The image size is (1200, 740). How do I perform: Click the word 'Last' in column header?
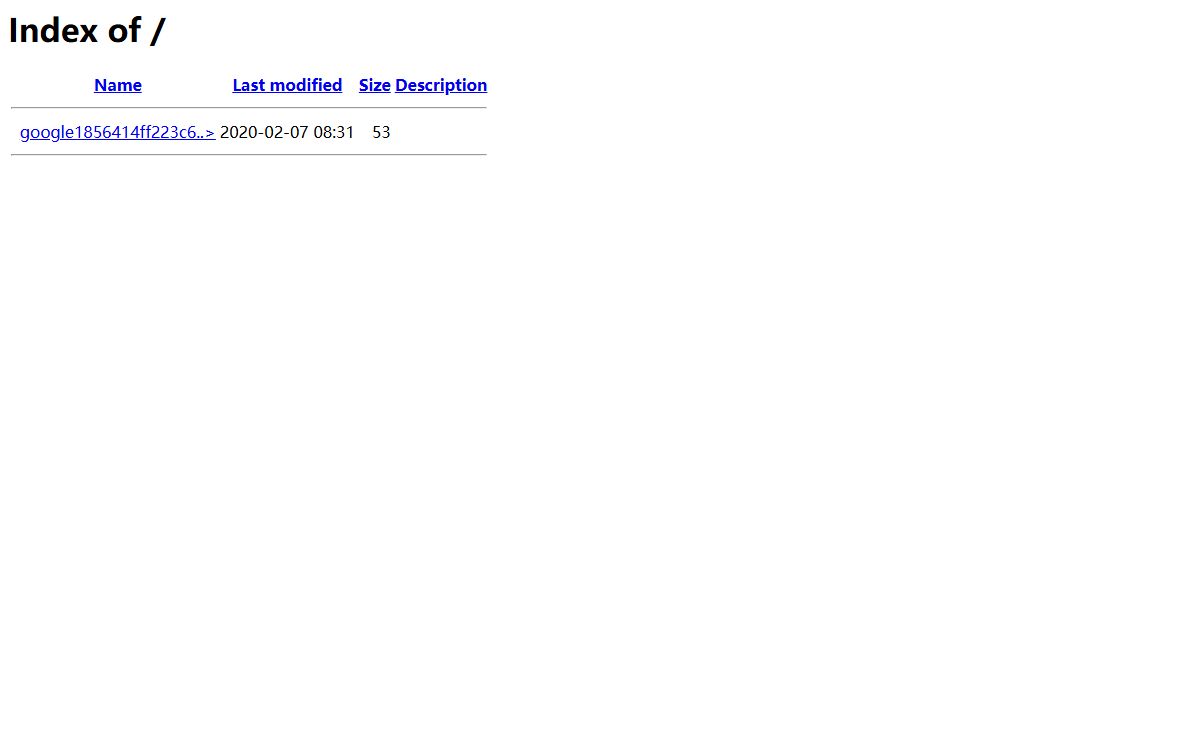[249, 85]
